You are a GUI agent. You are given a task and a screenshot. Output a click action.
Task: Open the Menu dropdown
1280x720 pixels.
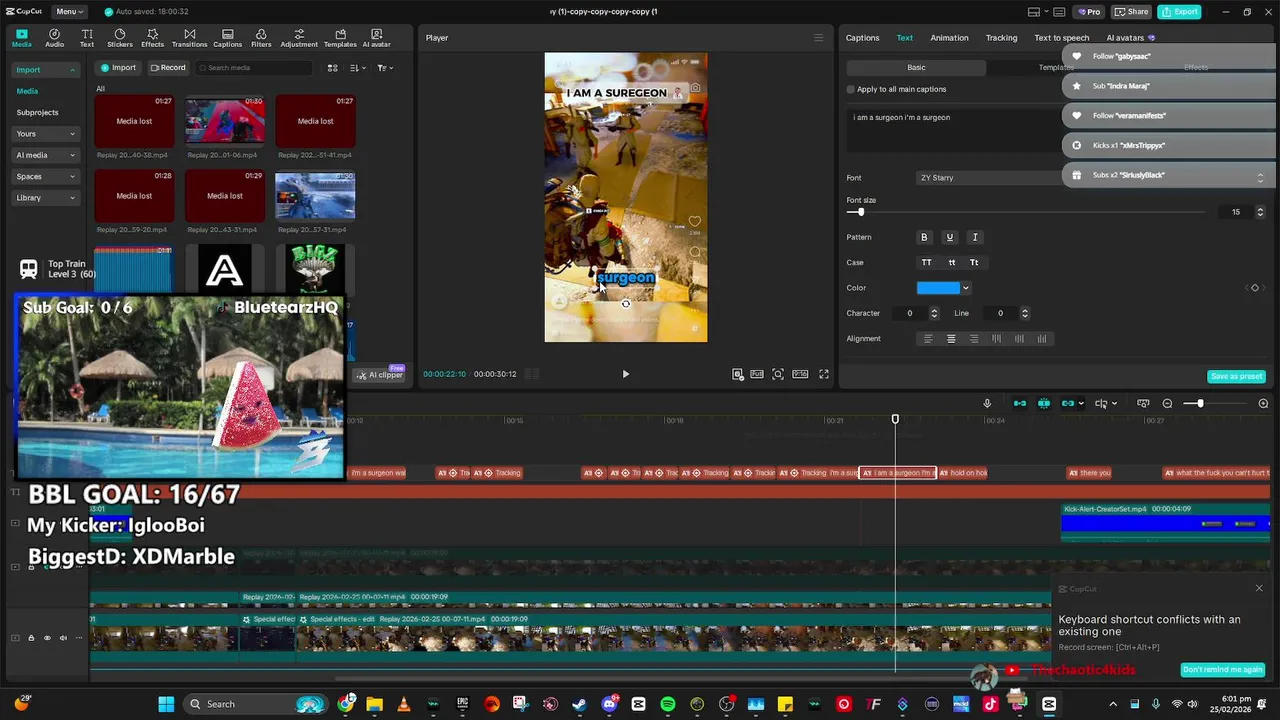click(69, 11)
